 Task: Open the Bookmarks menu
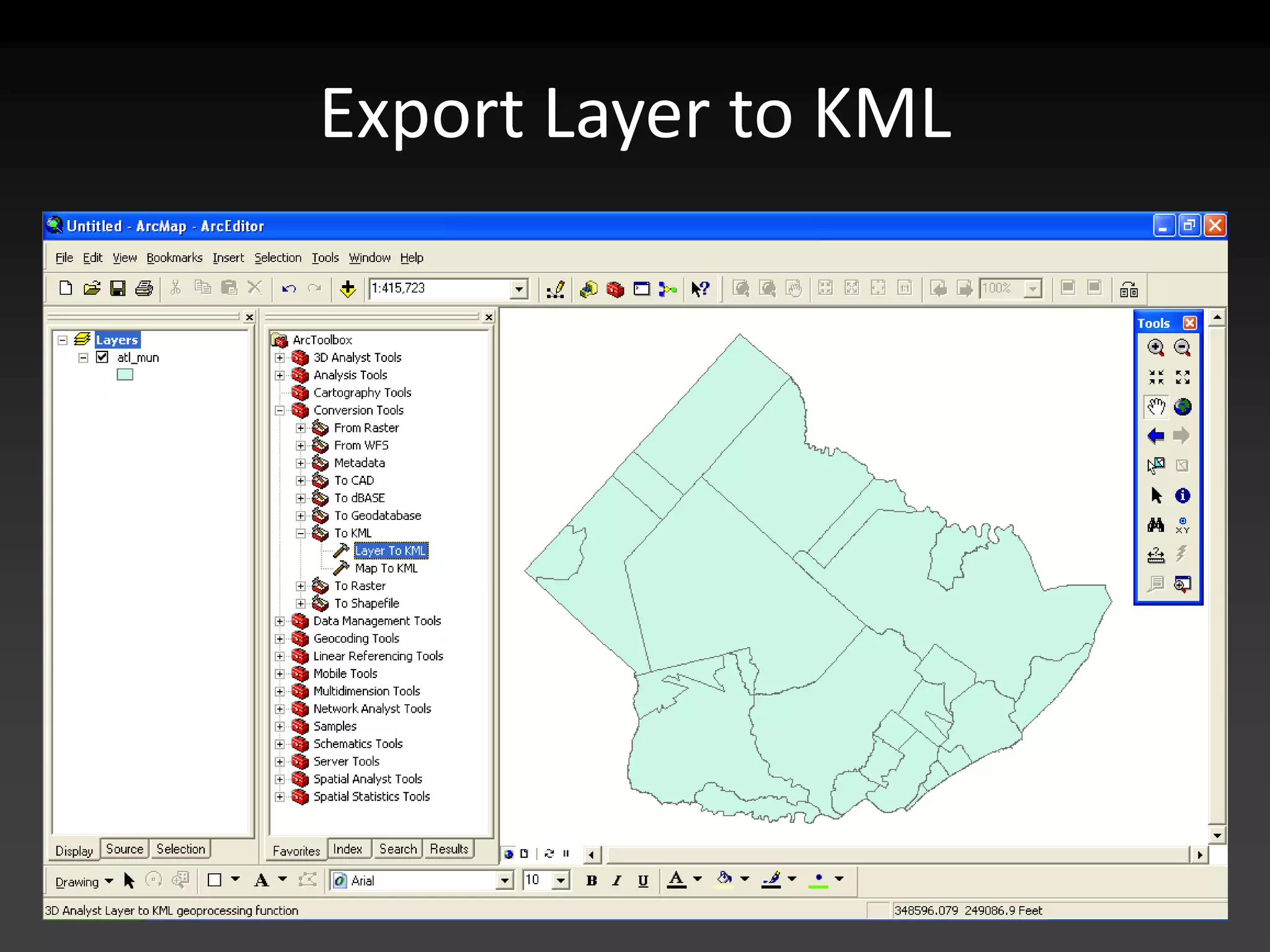click(174, 258)
